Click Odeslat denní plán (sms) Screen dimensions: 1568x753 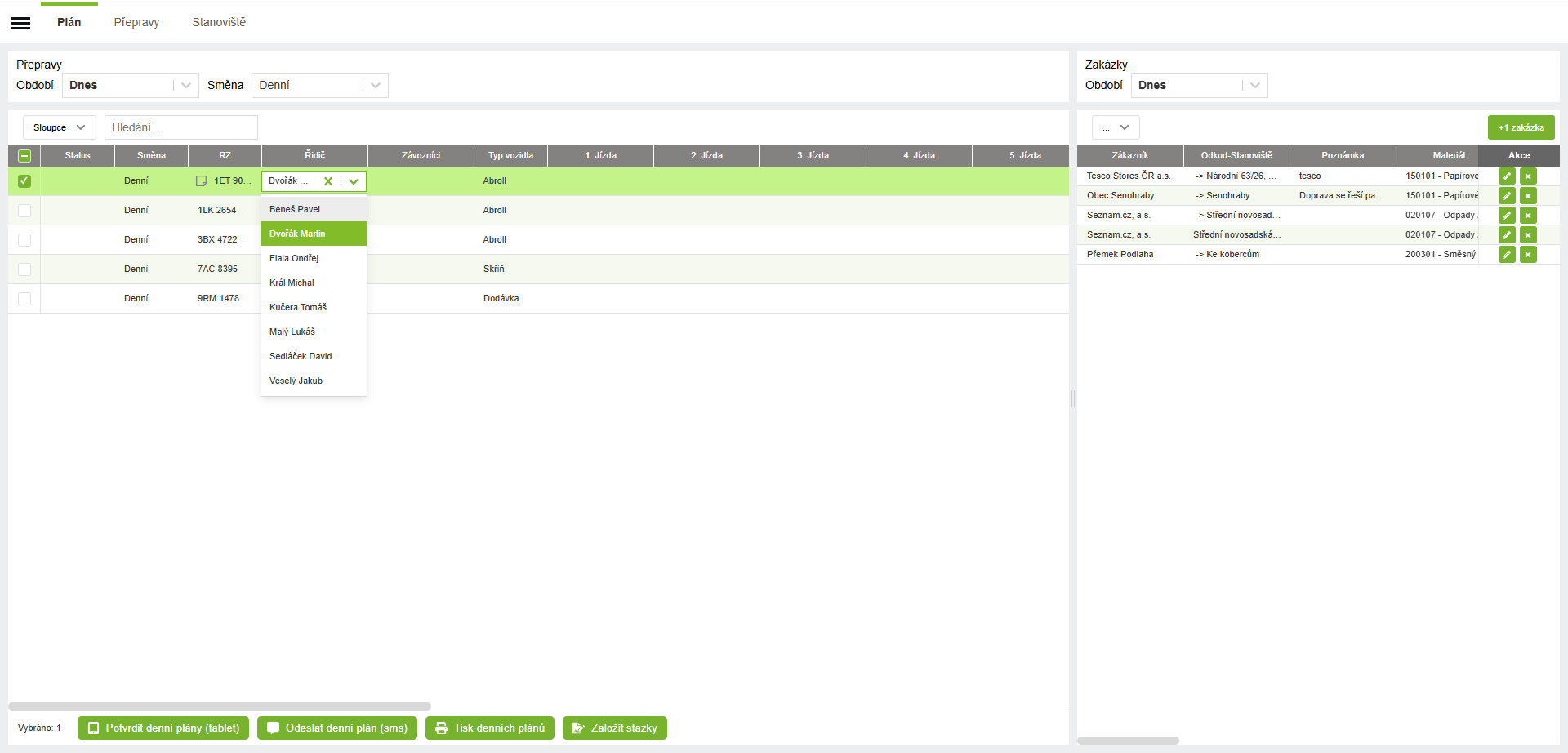coord(337,728)
